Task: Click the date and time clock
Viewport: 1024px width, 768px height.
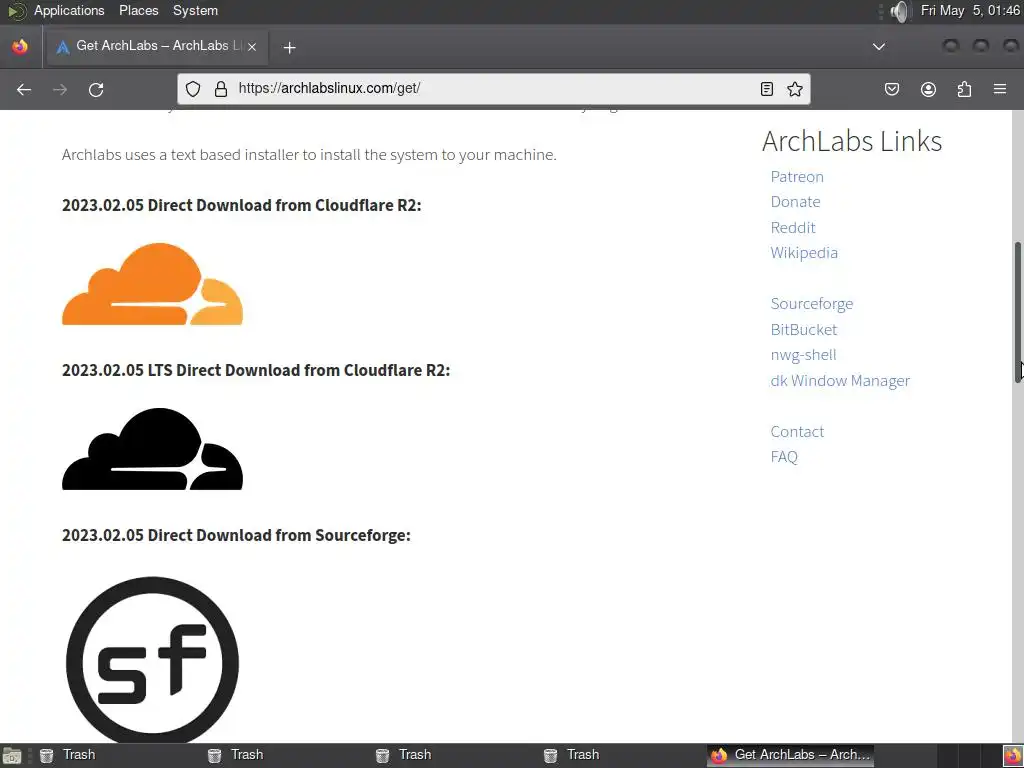Action: [970, 10]
